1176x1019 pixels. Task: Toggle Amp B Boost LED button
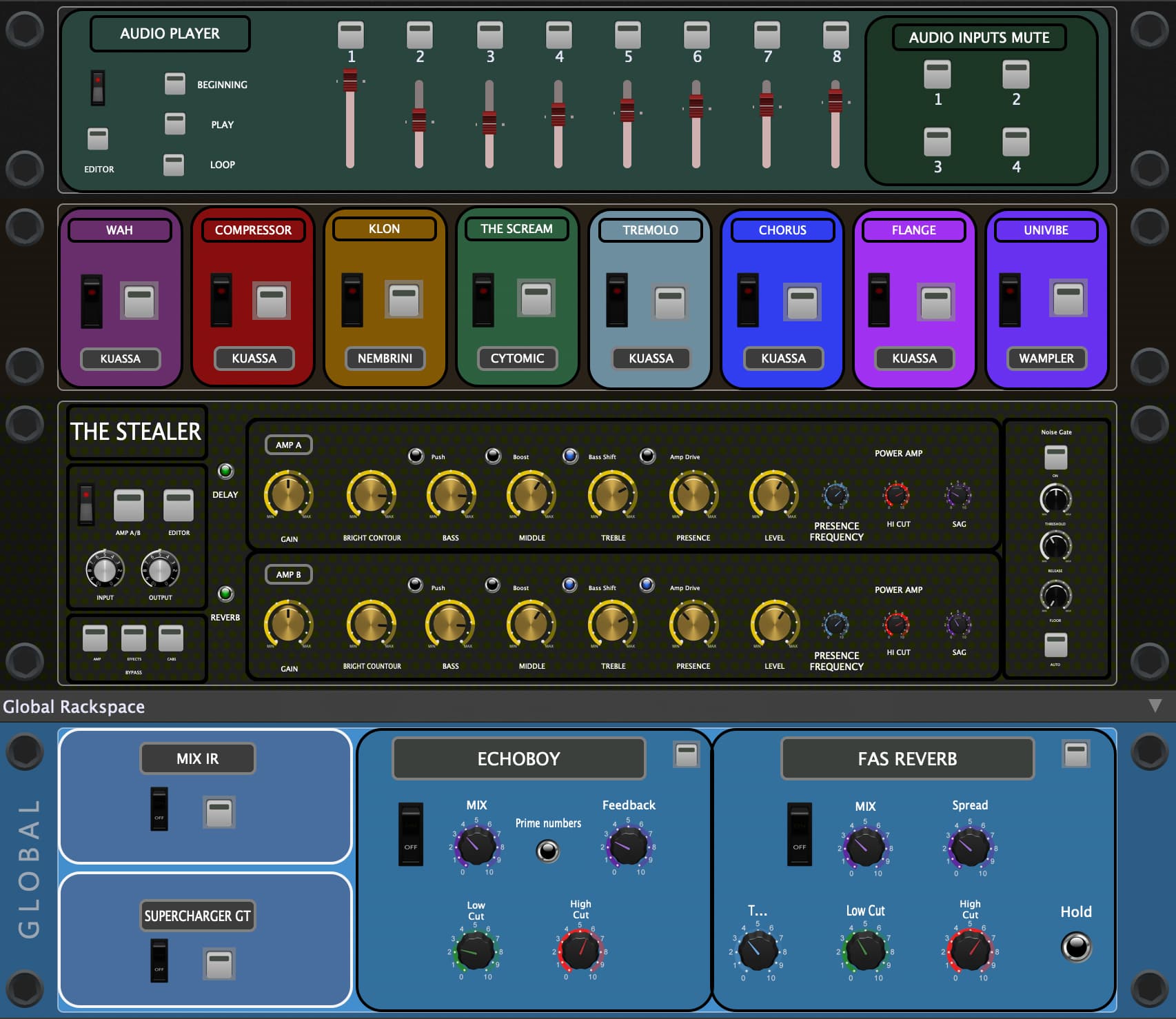[493, 585]
